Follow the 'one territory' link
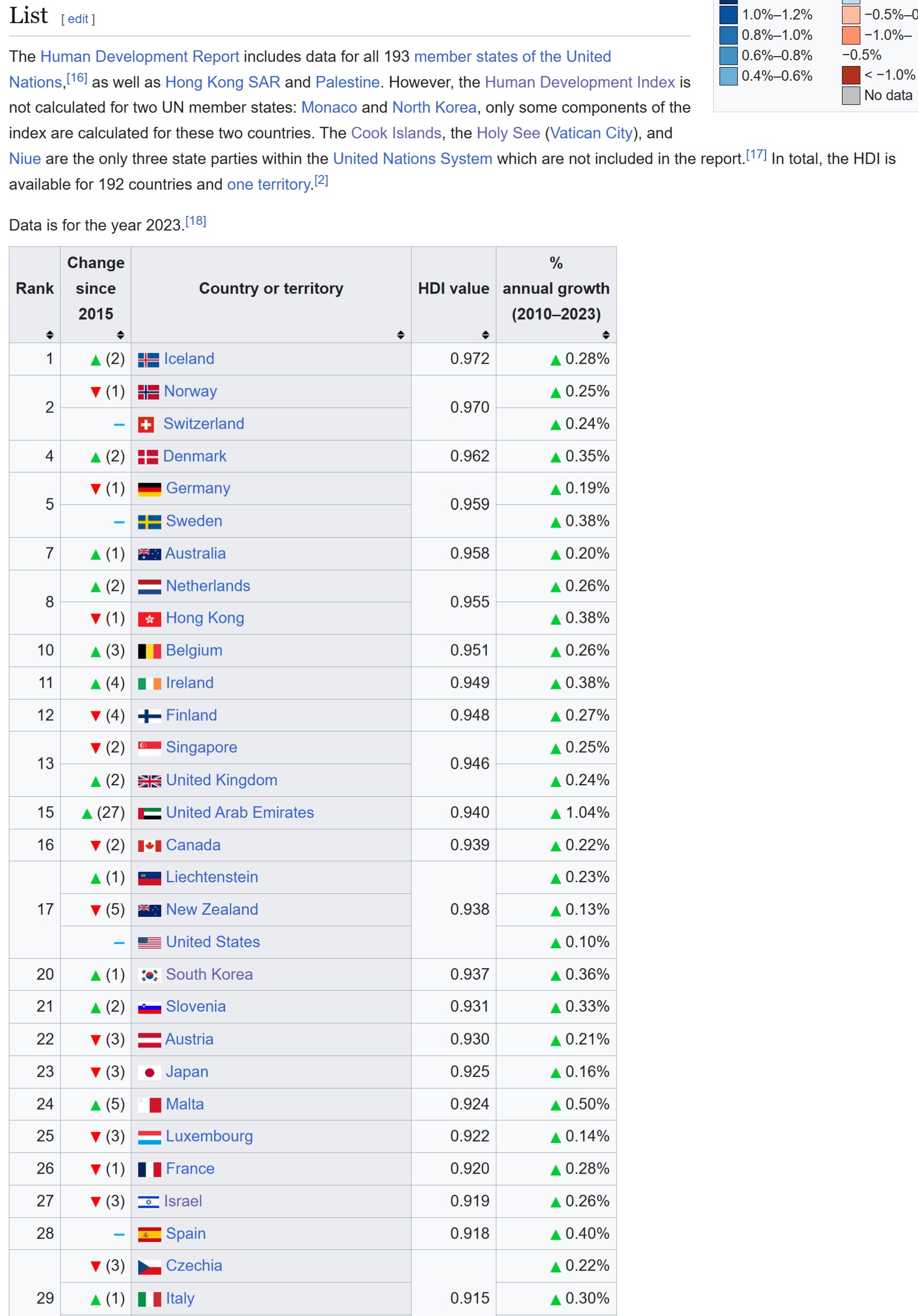918x1316 pixels. coord(269,184)
